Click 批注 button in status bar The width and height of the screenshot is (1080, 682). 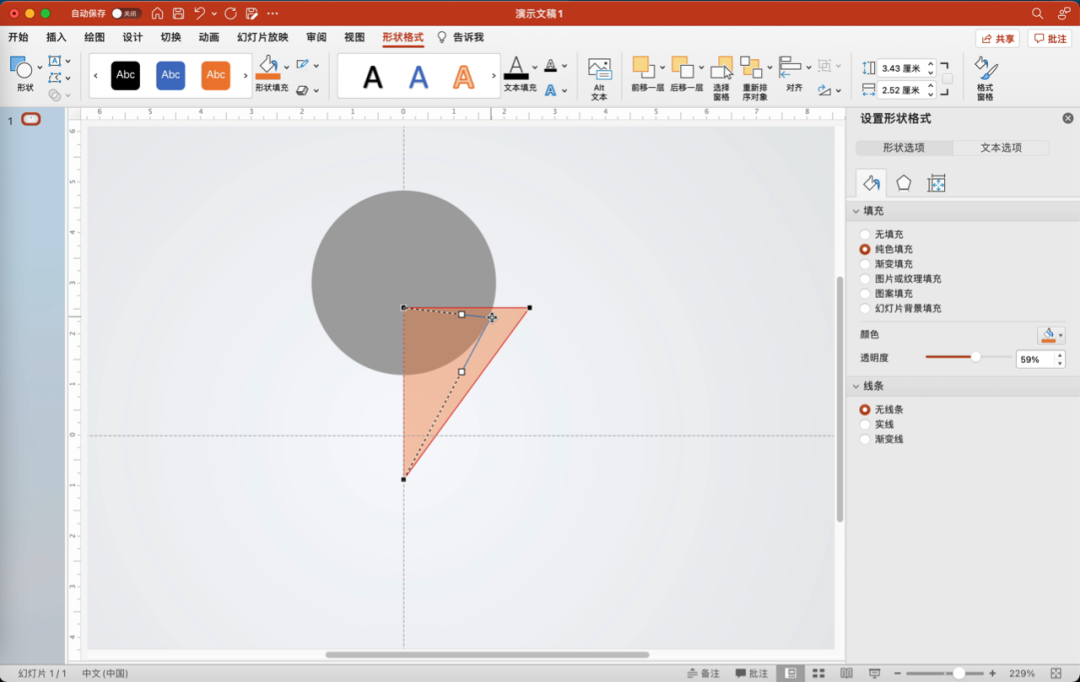pos(751,673)
